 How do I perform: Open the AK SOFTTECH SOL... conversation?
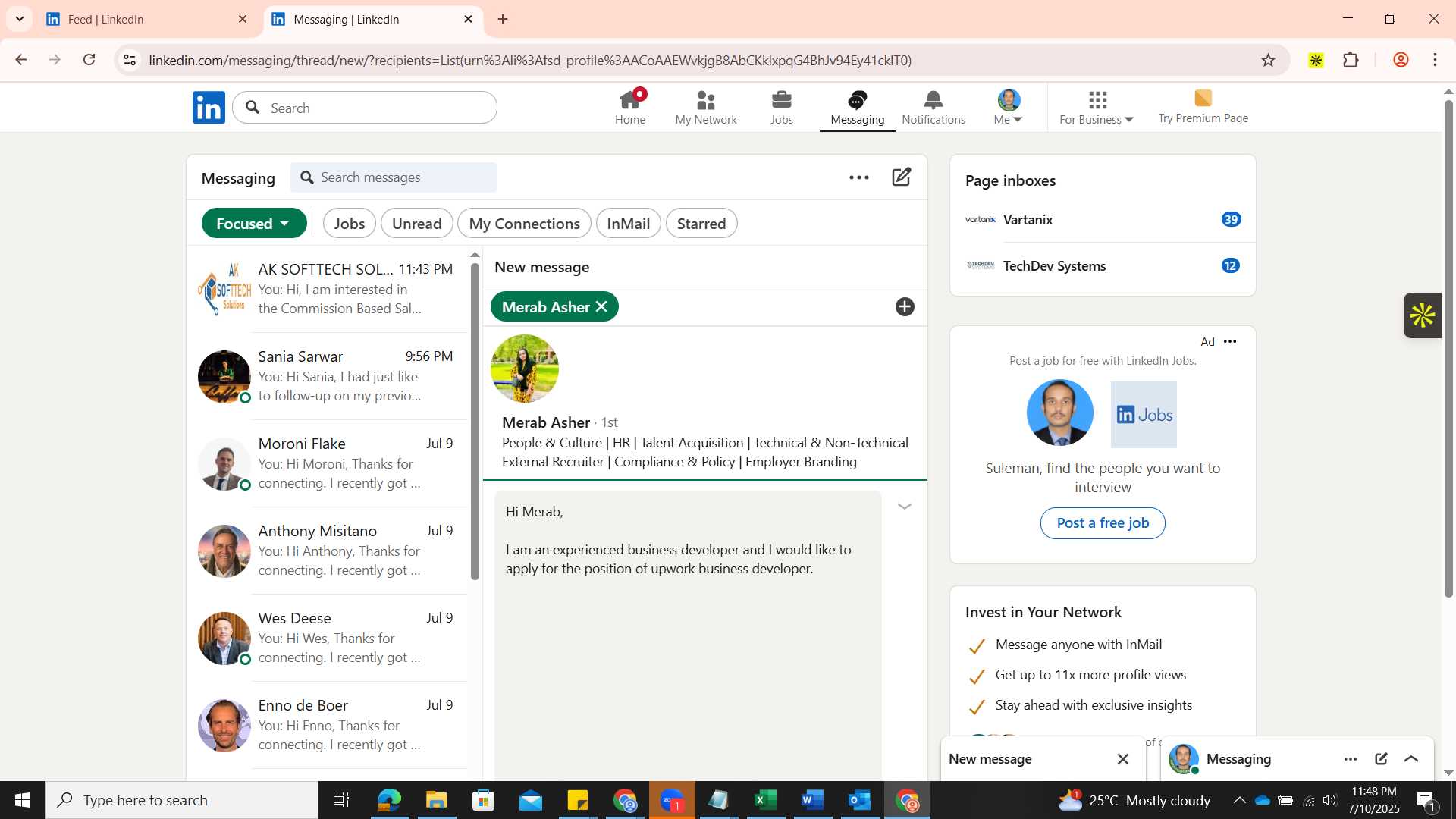(x=328, y=290)
